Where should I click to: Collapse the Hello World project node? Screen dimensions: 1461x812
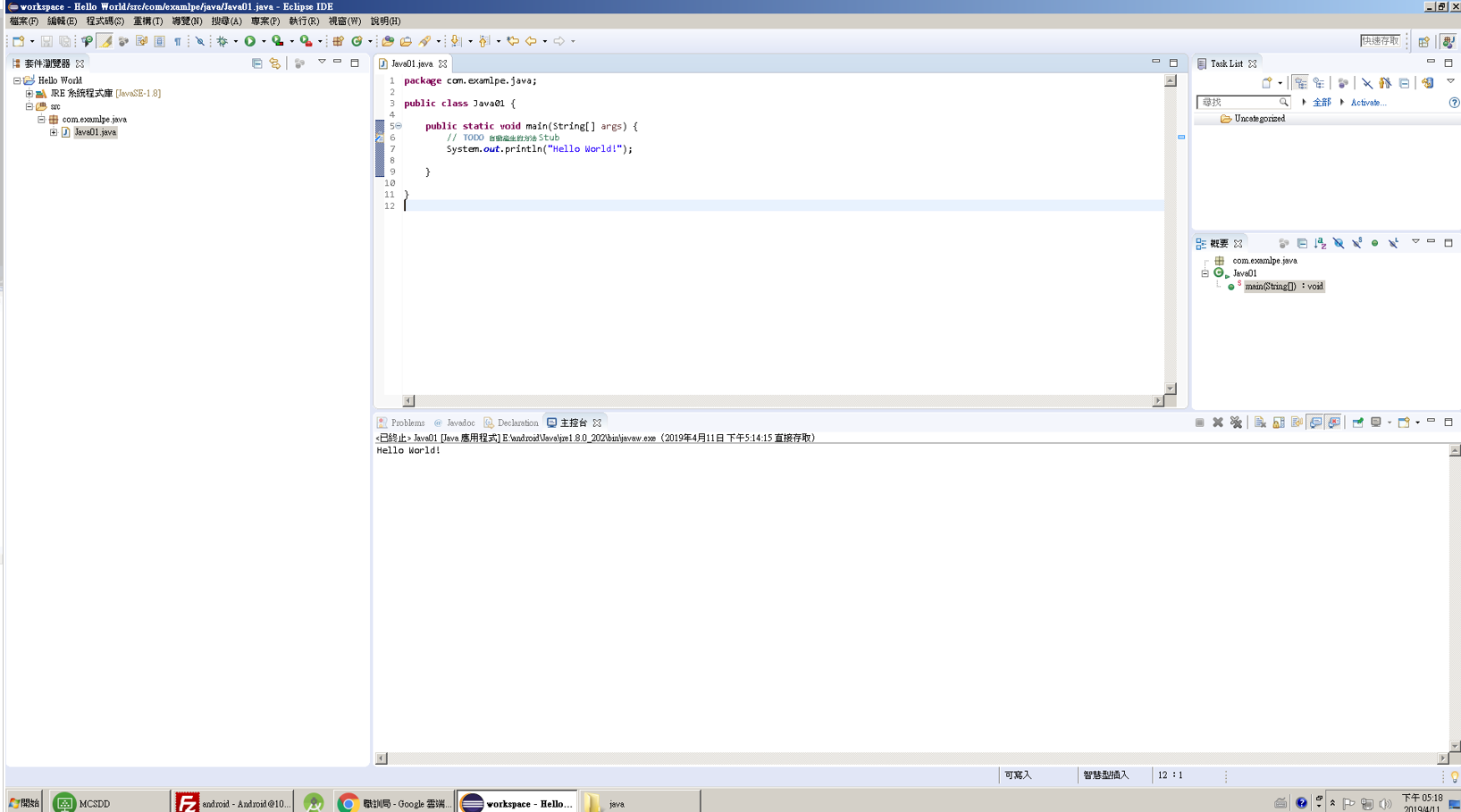coord(17,80)
